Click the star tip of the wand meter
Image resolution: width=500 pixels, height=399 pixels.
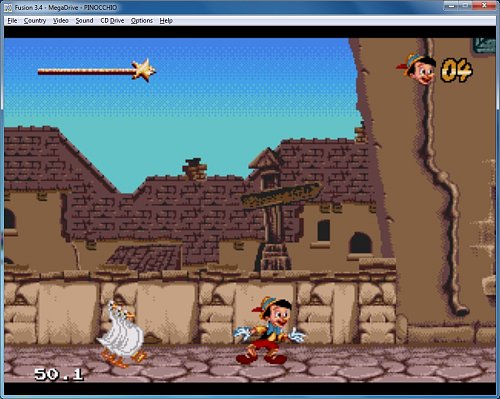(144, 70)
